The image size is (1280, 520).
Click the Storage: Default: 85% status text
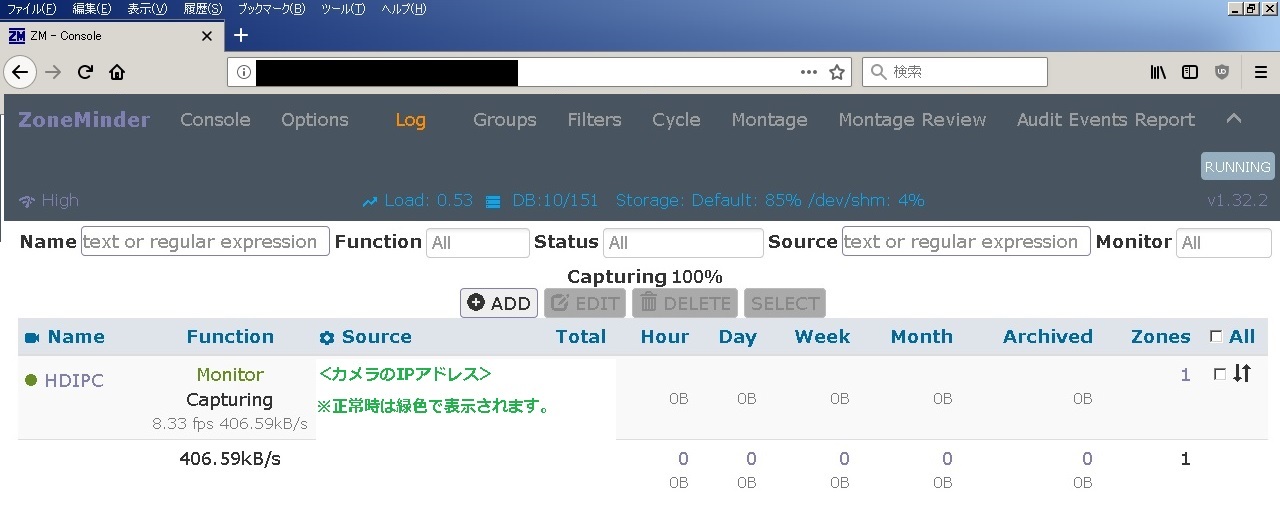tap(709, 200)
